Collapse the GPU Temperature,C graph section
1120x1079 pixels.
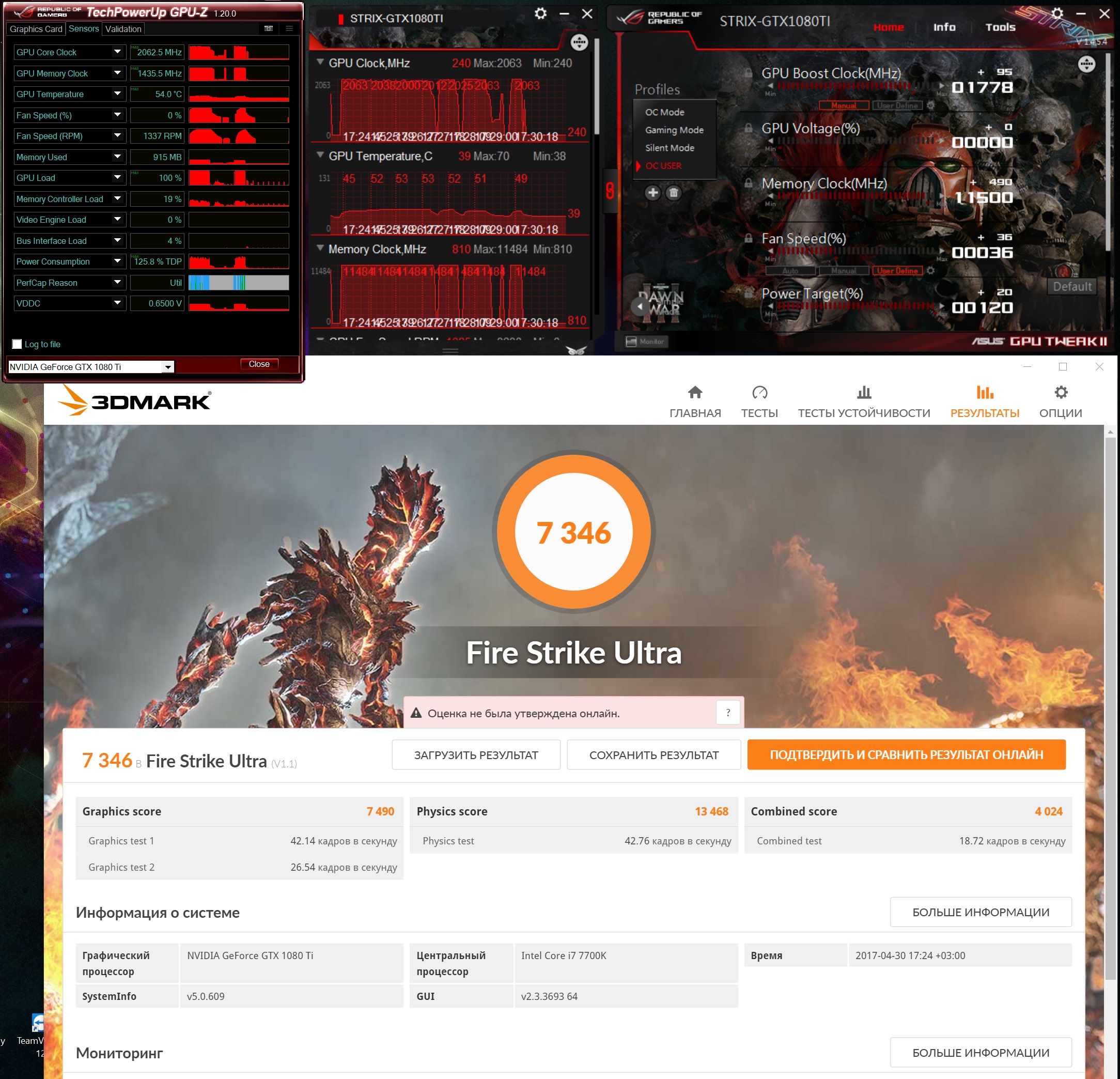321,156
